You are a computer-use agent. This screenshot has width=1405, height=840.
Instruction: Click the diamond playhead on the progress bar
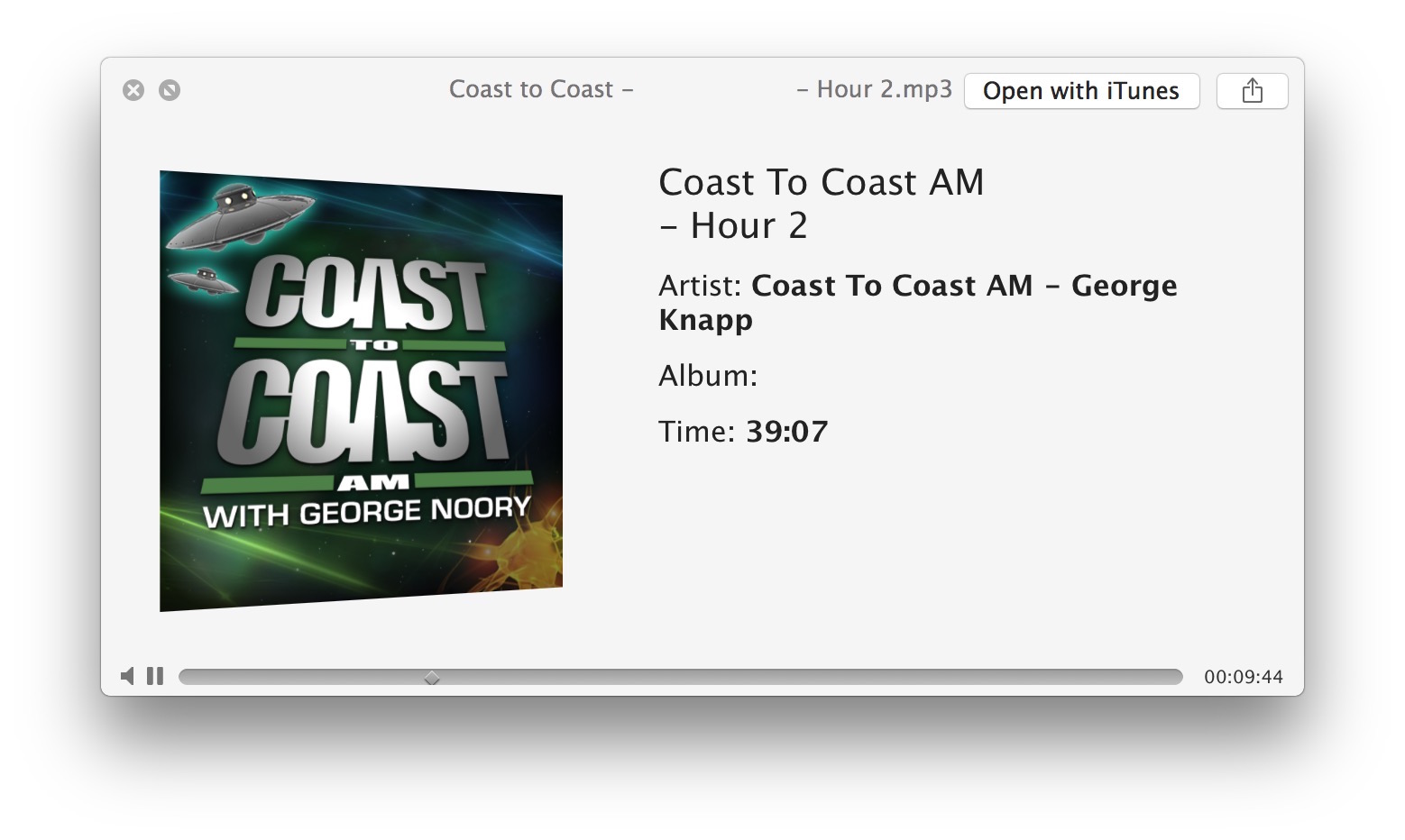click(432, 678)
